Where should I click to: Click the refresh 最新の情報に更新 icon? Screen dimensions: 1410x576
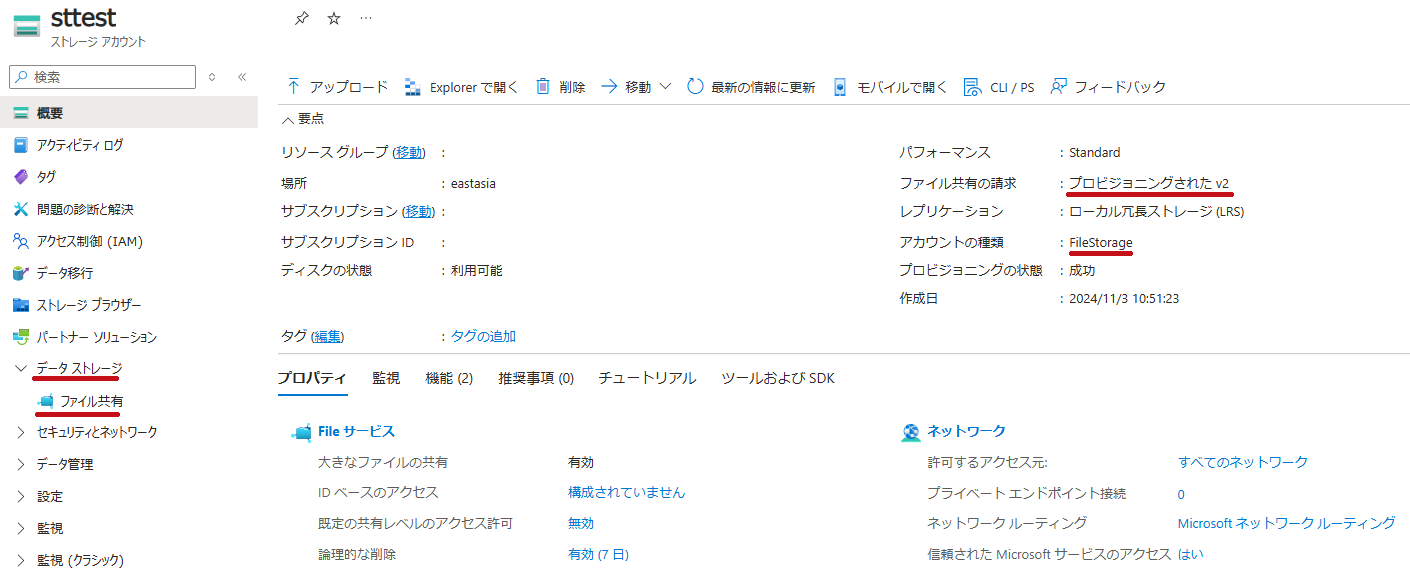(x=695, y=87)
